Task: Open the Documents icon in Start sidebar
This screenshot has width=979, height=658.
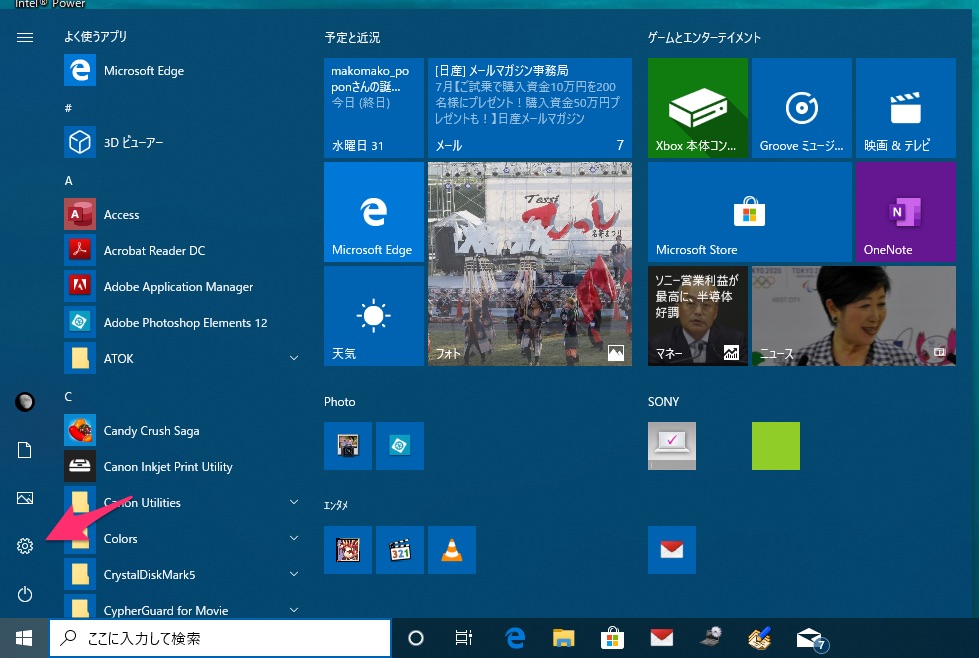Action: coord(25,450)
